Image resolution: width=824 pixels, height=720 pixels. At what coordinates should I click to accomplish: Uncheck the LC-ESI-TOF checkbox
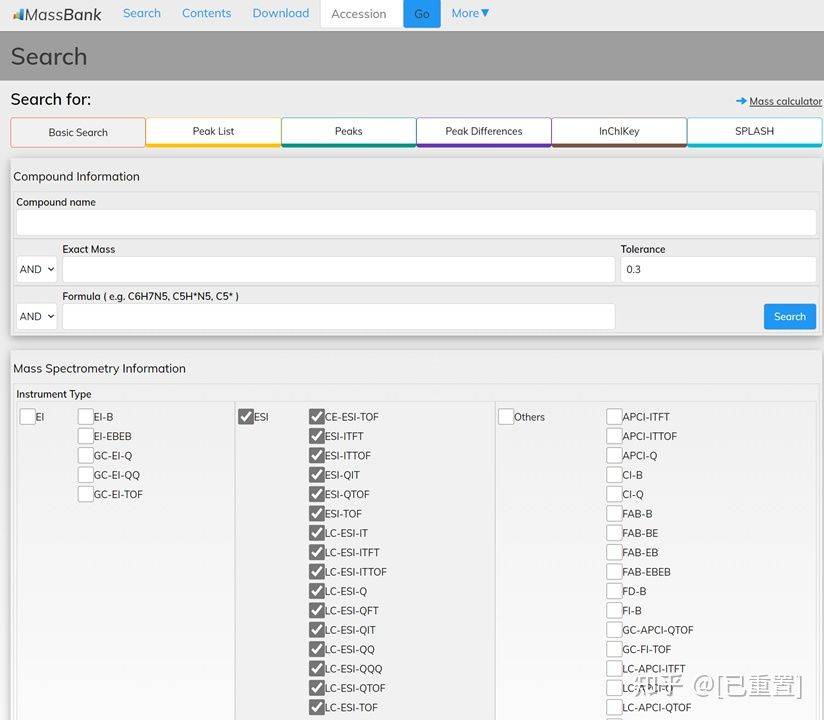(x=316, y=707)
